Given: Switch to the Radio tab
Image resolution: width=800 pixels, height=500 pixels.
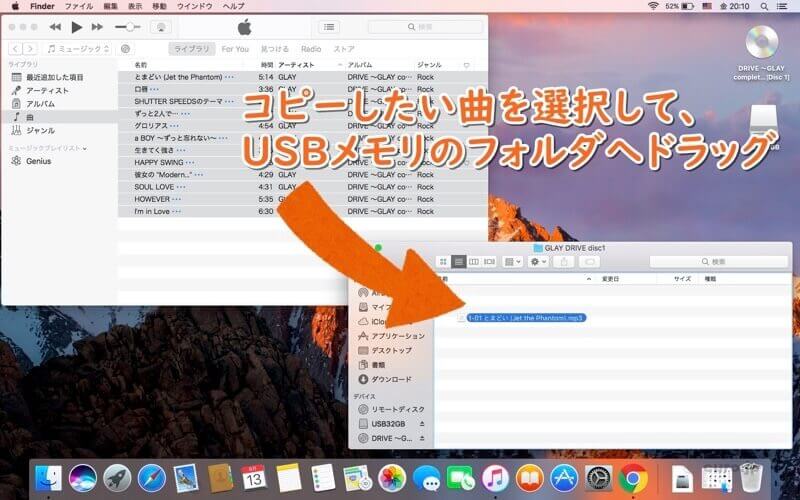Looking at the screenshot, I should (x=311, y=49).
